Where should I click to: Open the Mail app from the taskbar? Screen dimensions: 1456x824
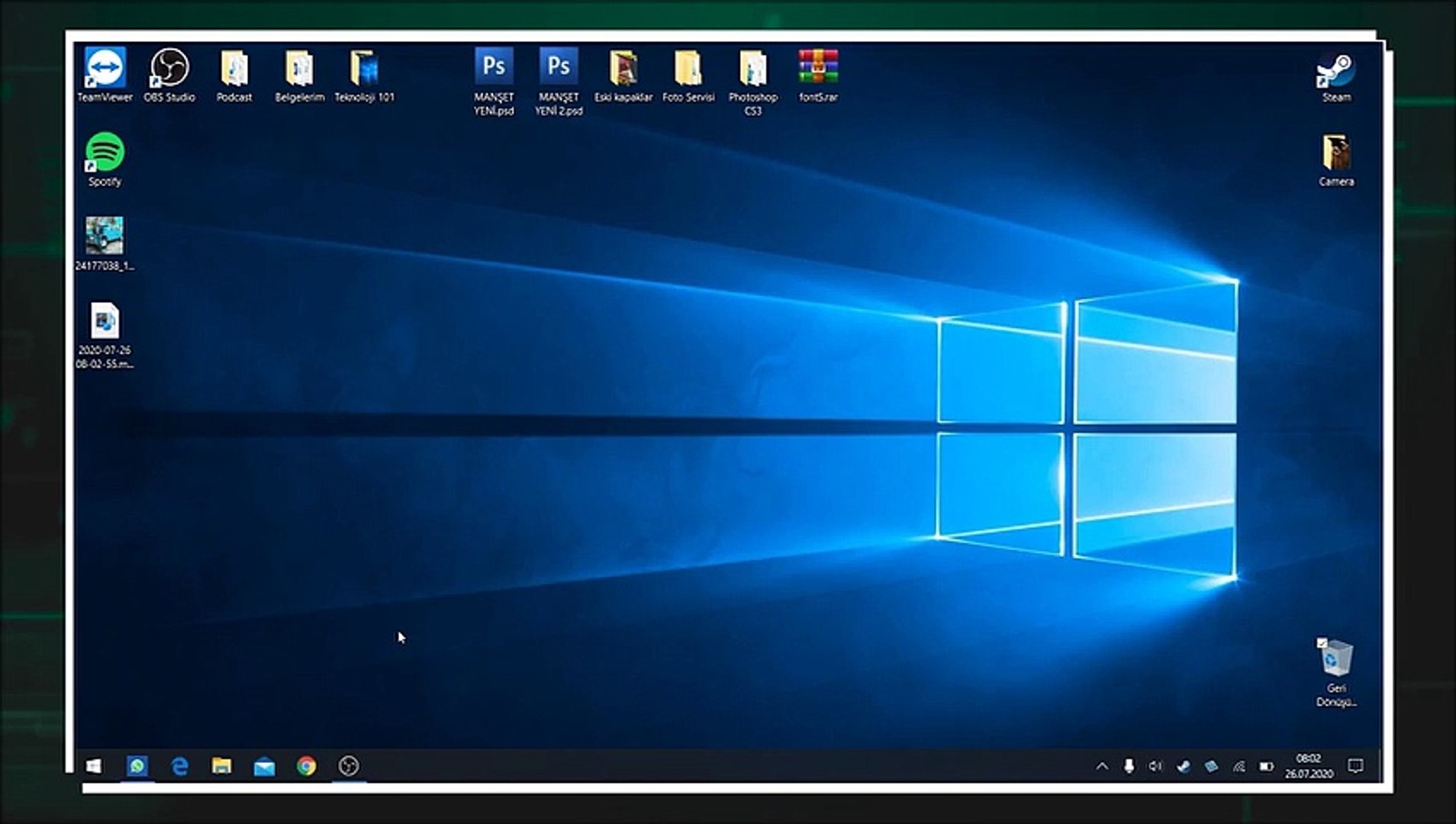pos(264,766)
